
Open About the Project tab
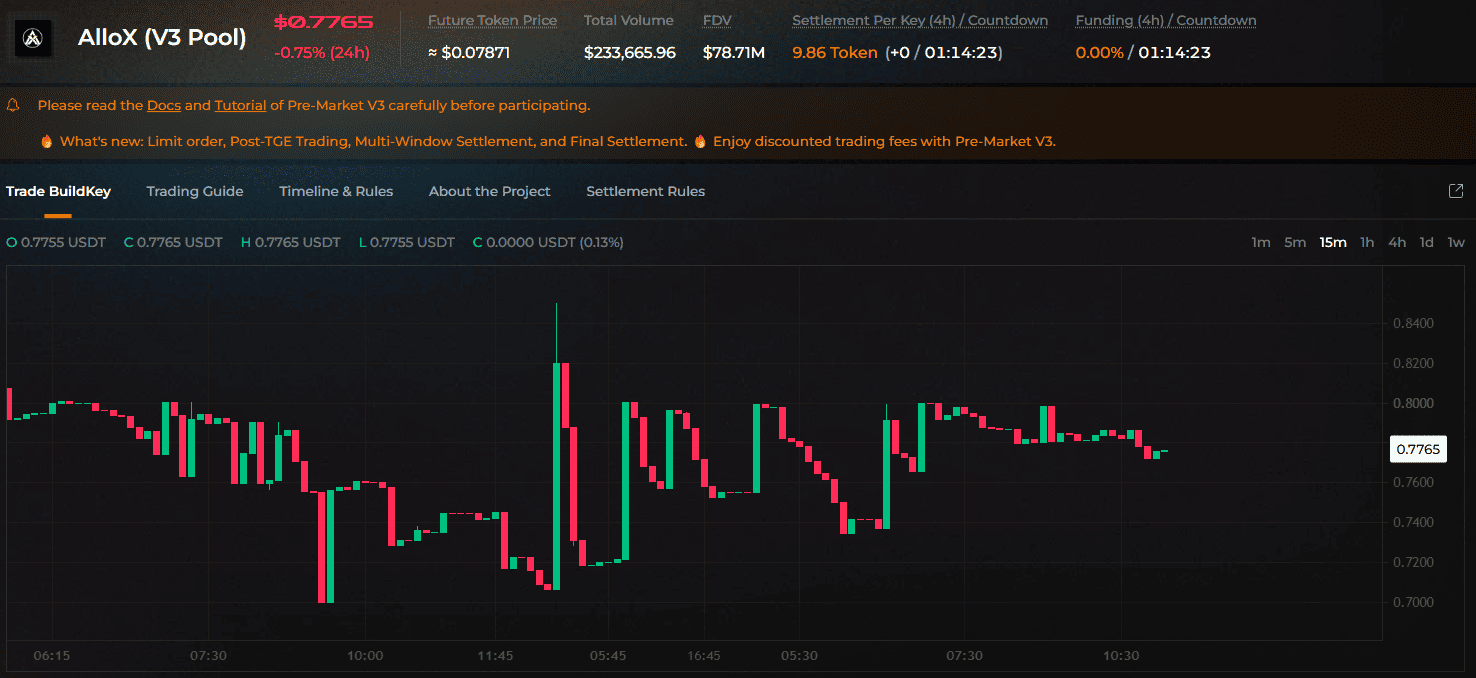pyautogui.click(x=490, y=191)
